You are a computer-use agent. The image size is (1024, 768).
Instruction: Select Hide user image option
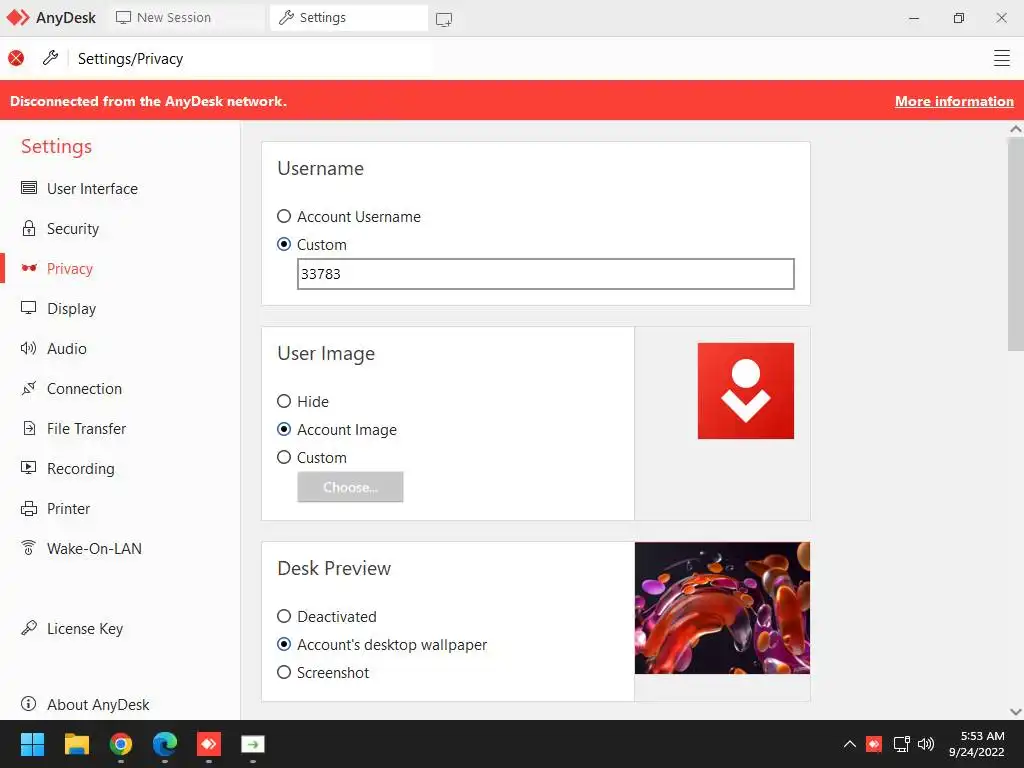pyautogui.click(x=284, y=401)
